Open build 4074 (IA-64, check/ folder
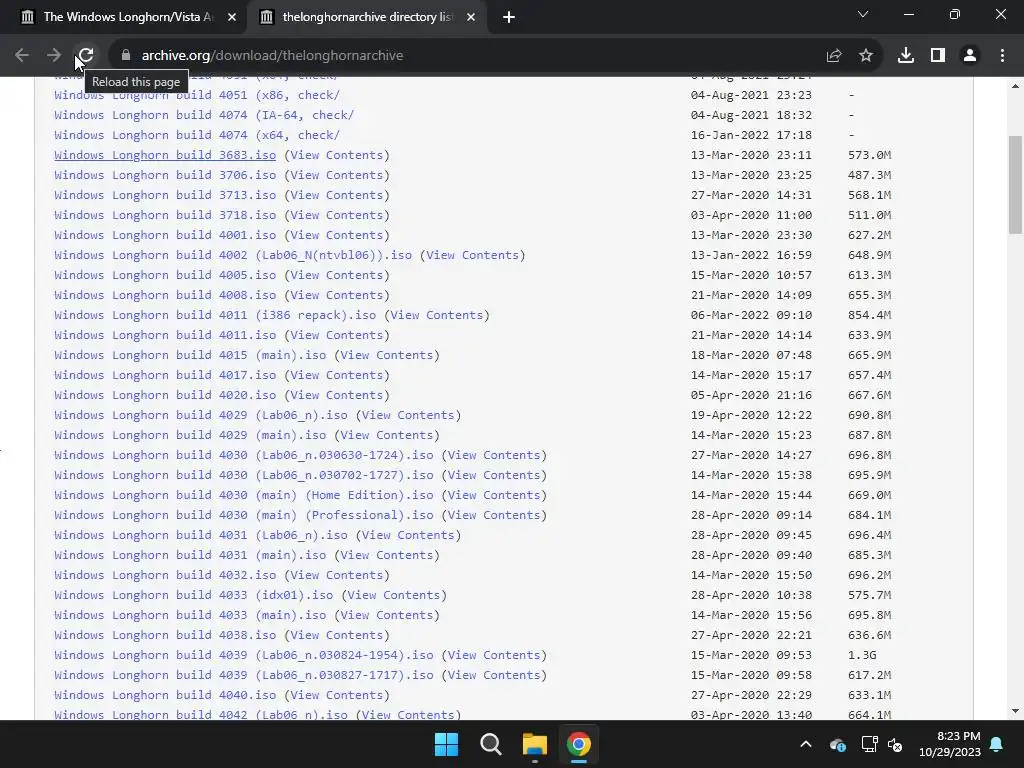The height and width of the screenshot is (768, 1024). (x=204, y=116)
